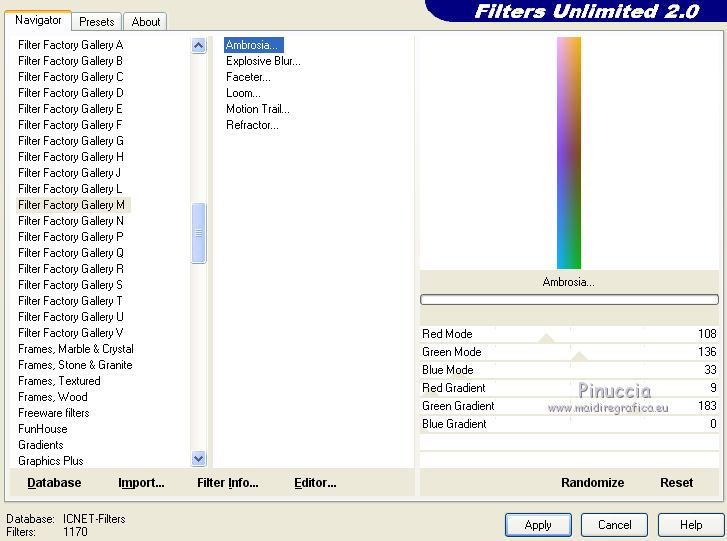Select Filter Factory Gallery H

(x=70, y=157)
